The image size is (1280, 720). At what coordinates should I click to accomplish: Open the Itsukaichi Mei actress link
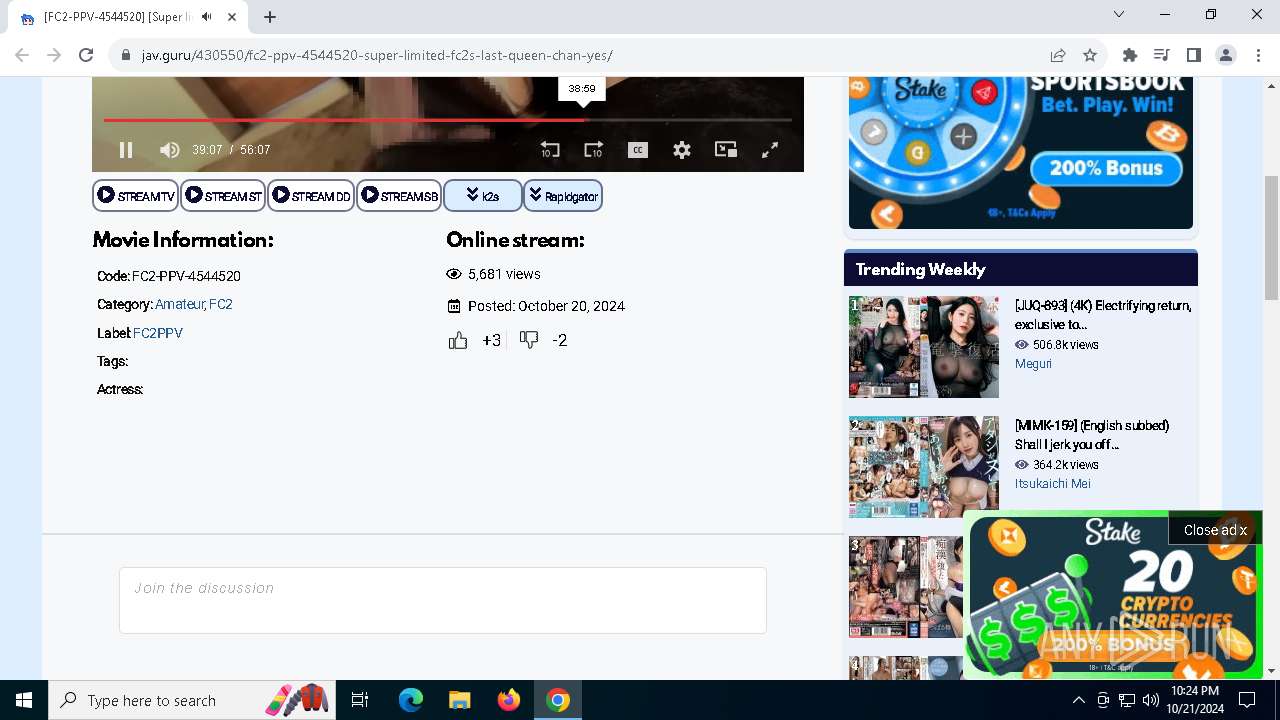[1053, 484]
